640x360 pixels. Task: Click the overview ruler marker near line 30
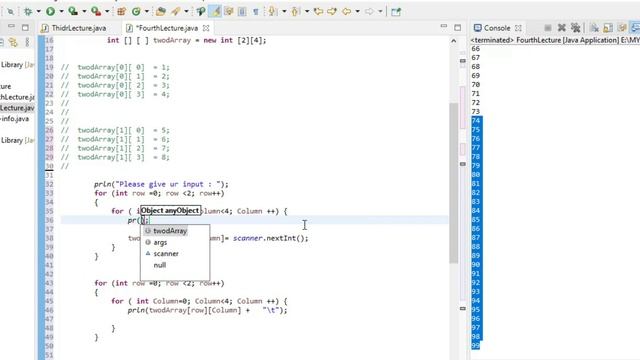462,164
